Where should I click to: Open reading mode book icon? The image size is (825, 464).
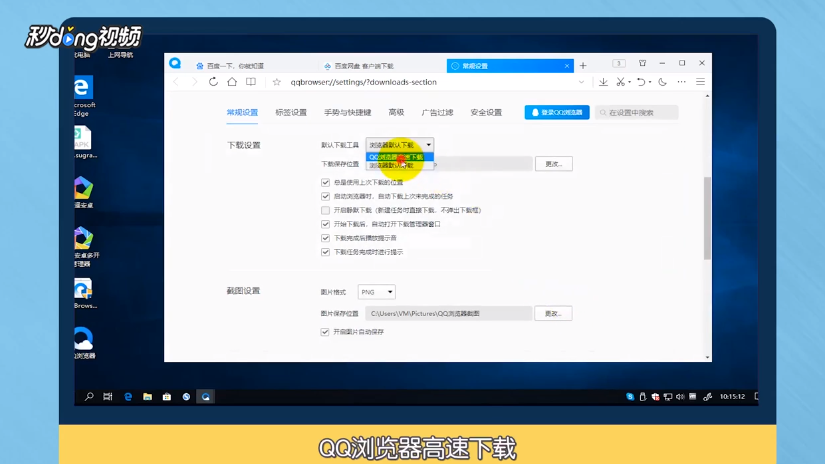[x=251, y=82]
